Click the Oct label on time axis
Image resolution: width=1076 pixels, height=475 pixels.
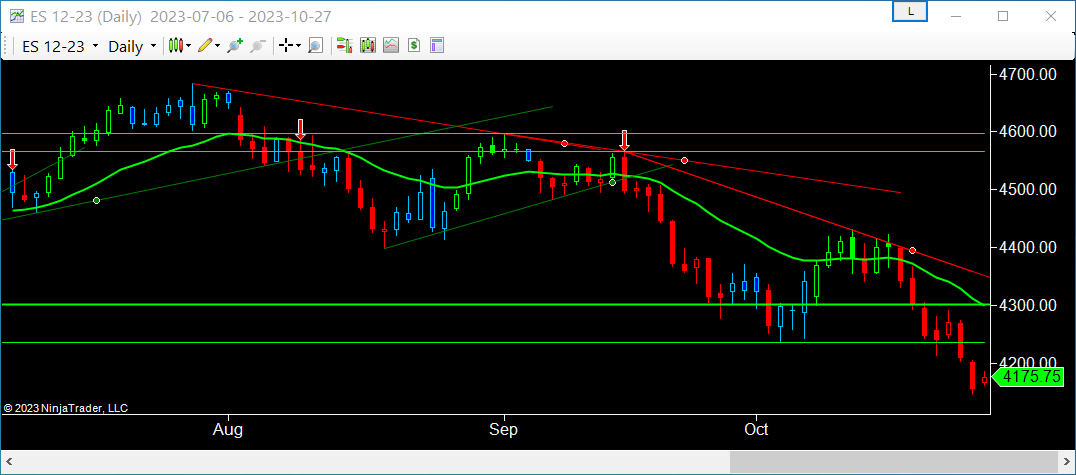point(756,430)
